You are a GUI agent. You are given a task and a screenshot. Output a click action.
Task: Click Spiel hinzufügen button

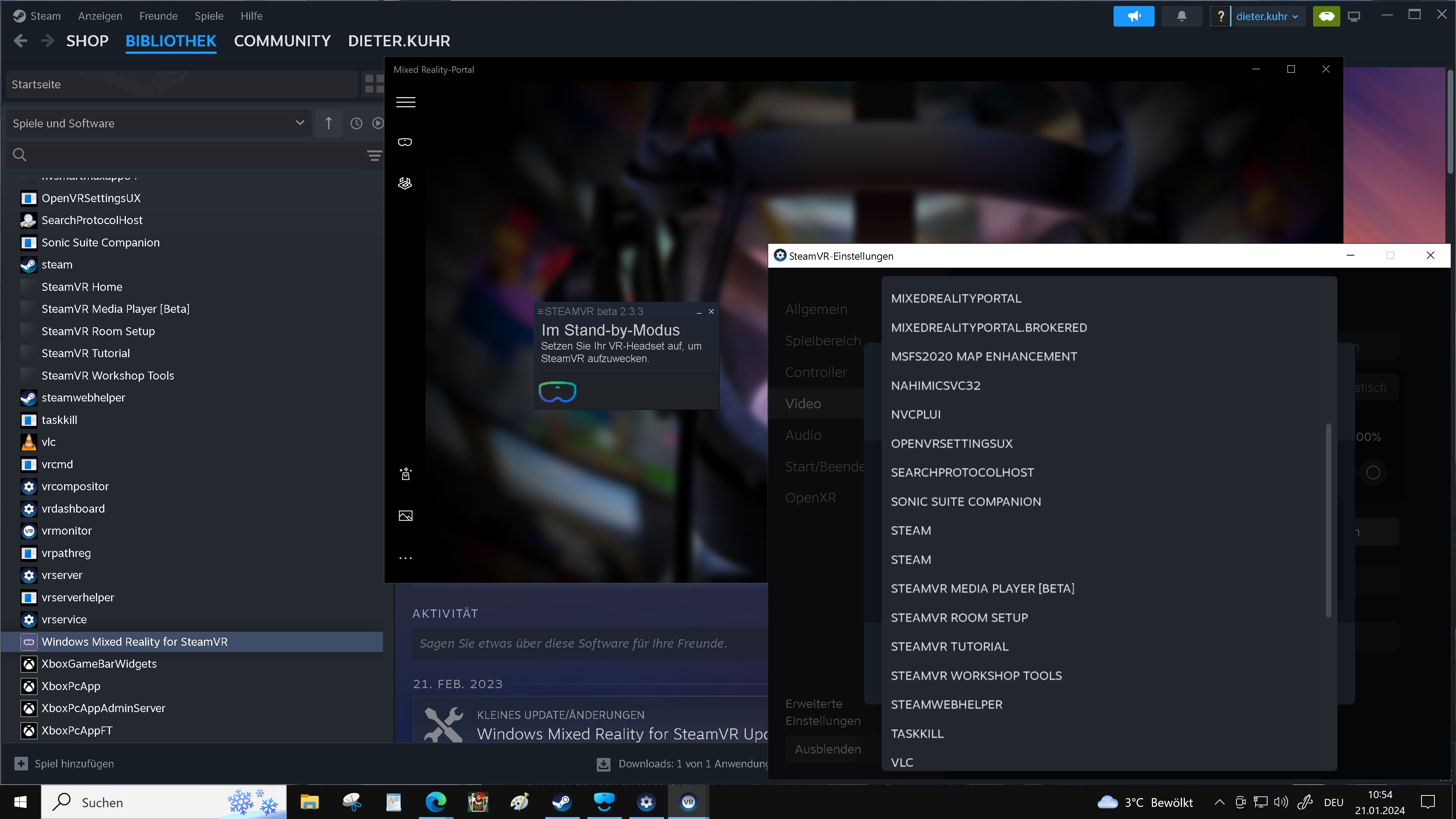pos(64,764)
